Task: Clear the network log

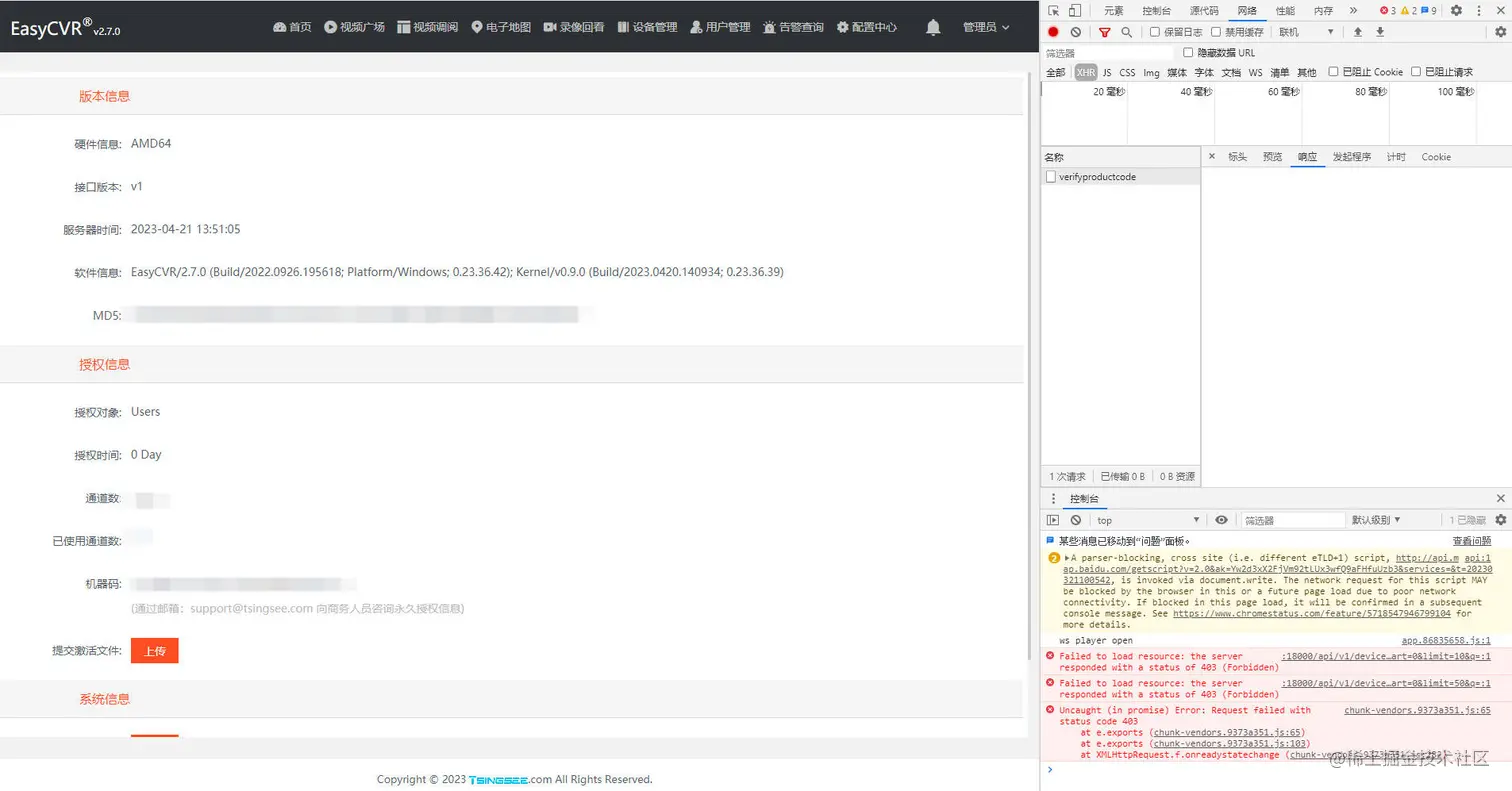Action: (1076, 32)
